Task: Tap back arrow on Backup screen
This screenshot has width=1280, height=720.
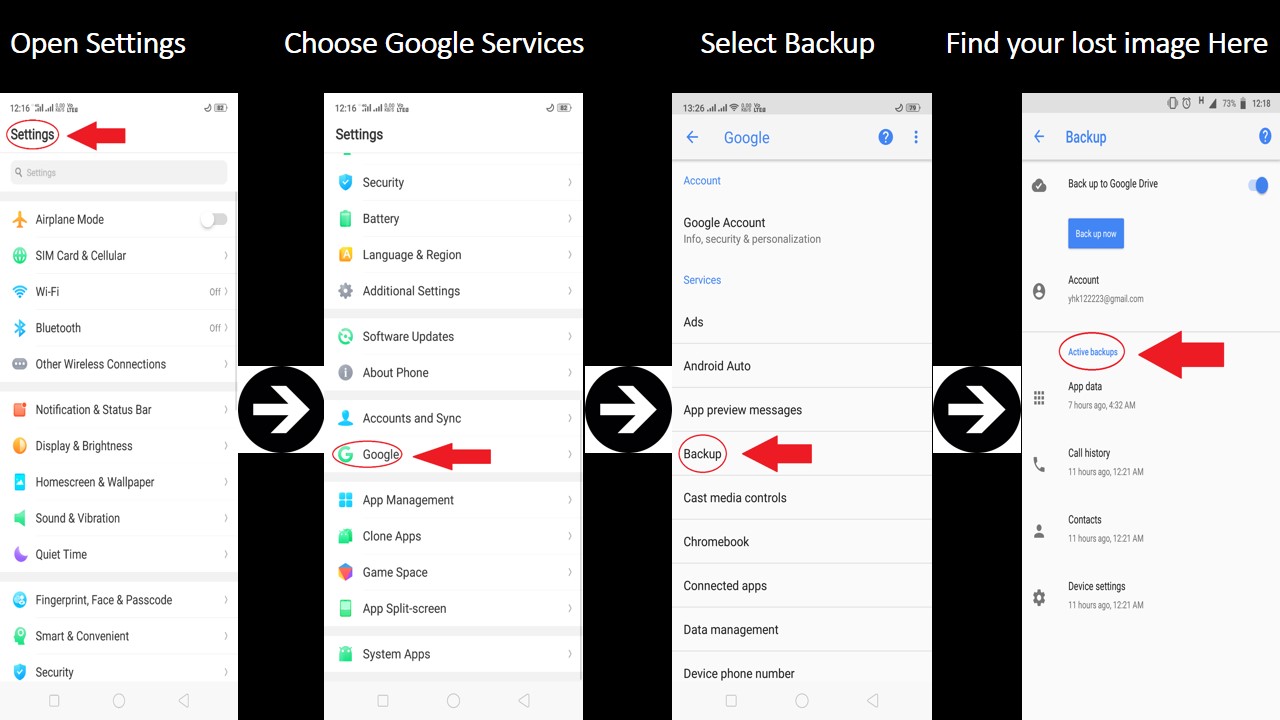Action: pyautogui.click(x=1039, y=137)
